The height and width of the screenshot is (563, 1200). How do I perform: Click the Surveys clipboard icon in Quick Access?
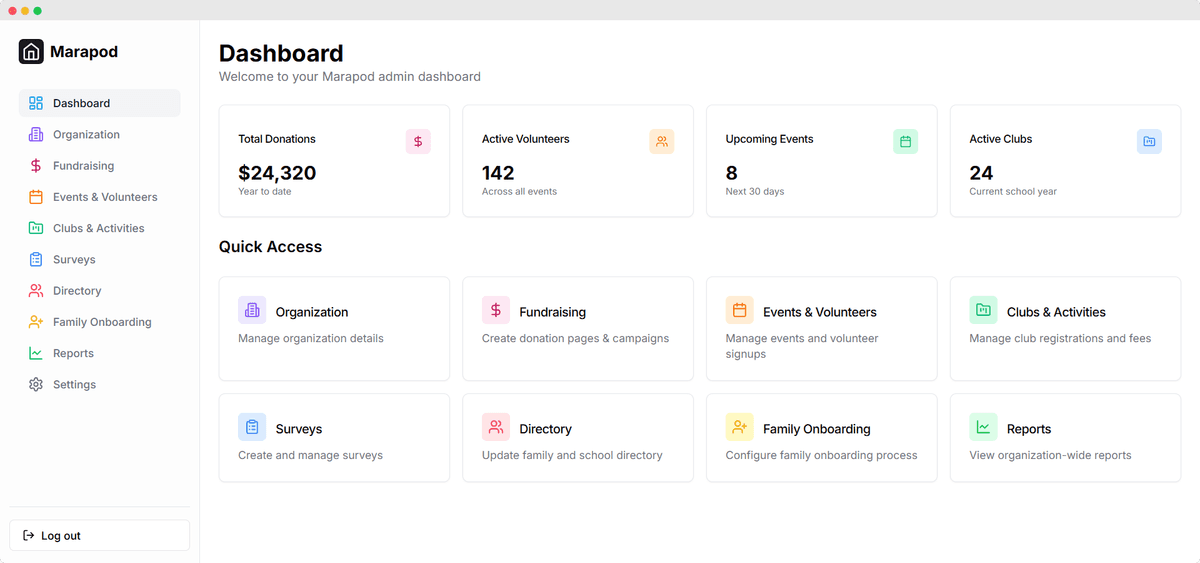pyautogui.click(x=252, y=428)
